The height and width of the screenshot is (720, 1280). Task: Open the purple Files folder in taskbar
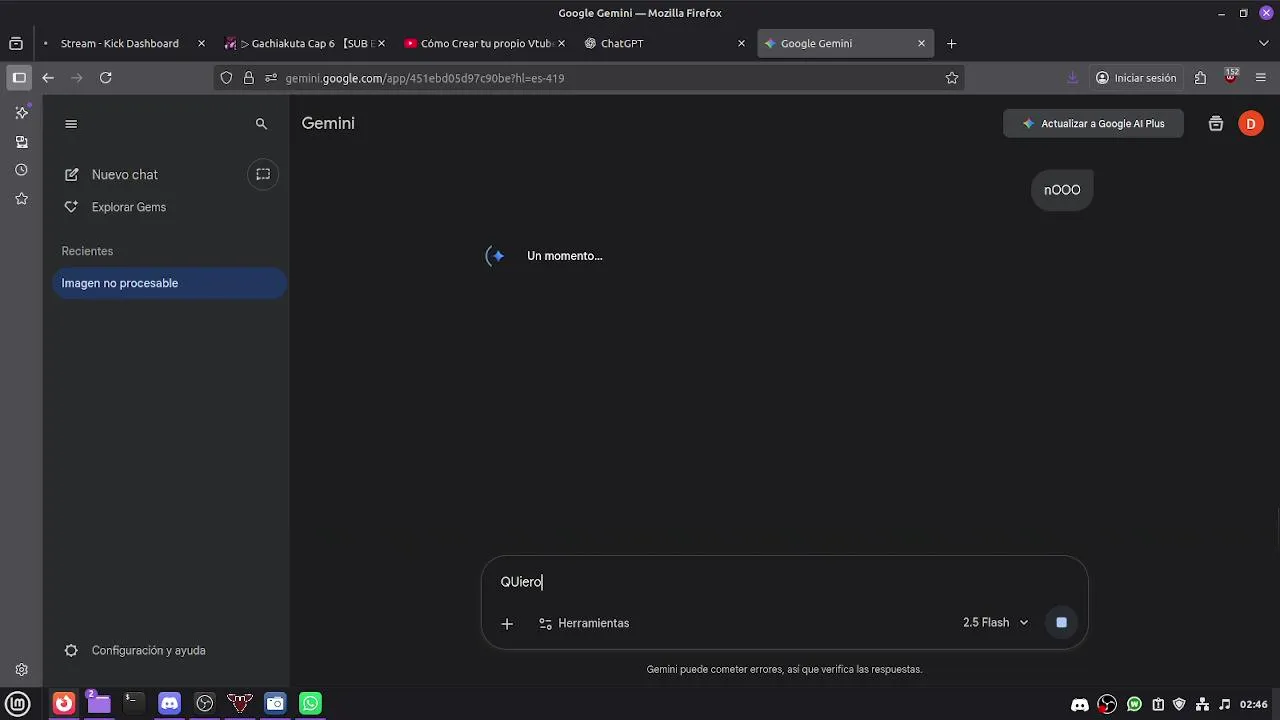point(98,703)
